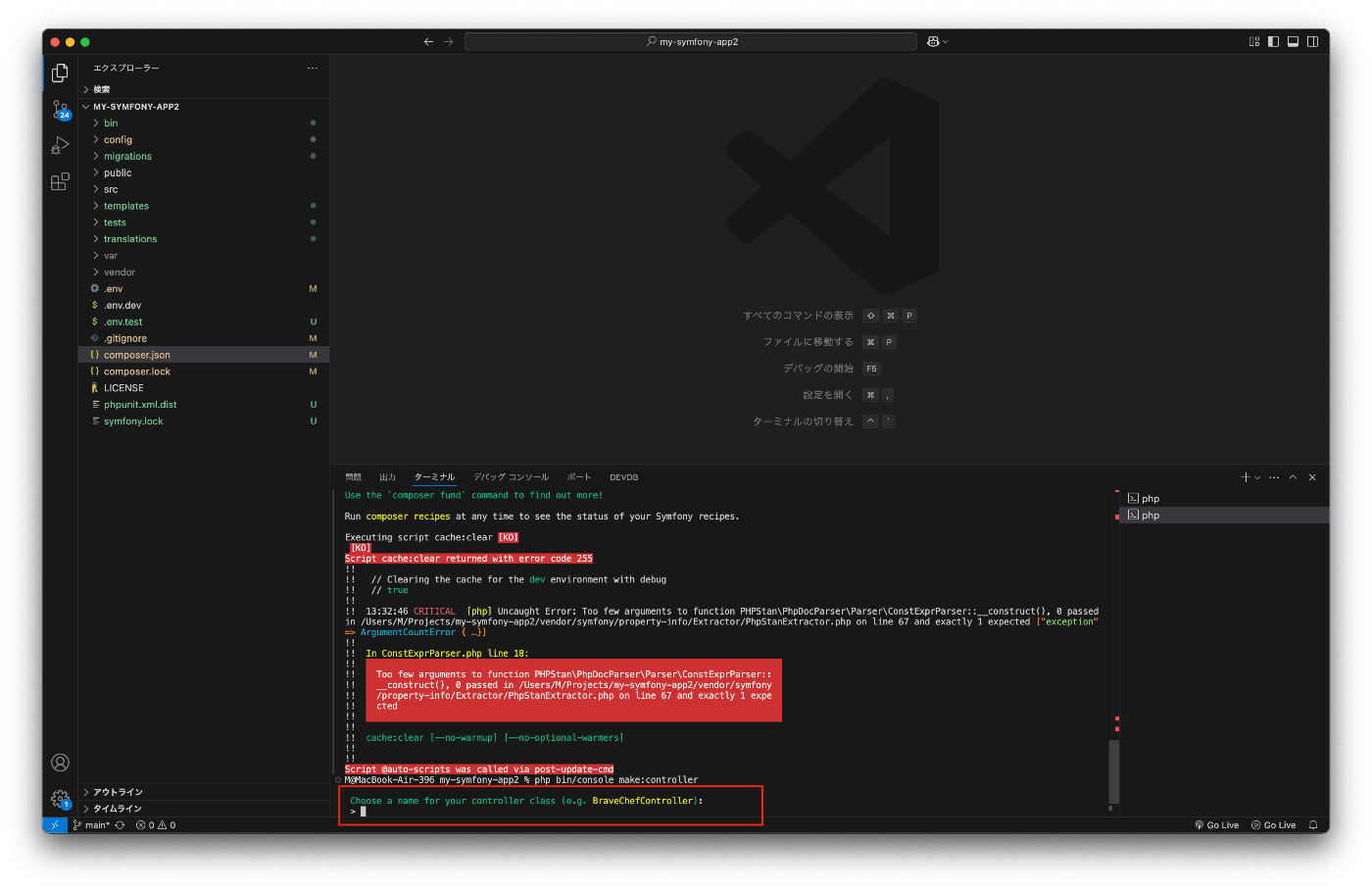Screen dimensions: 1372x889
Task: Open the .env.test file
Action: coord(204,321)
